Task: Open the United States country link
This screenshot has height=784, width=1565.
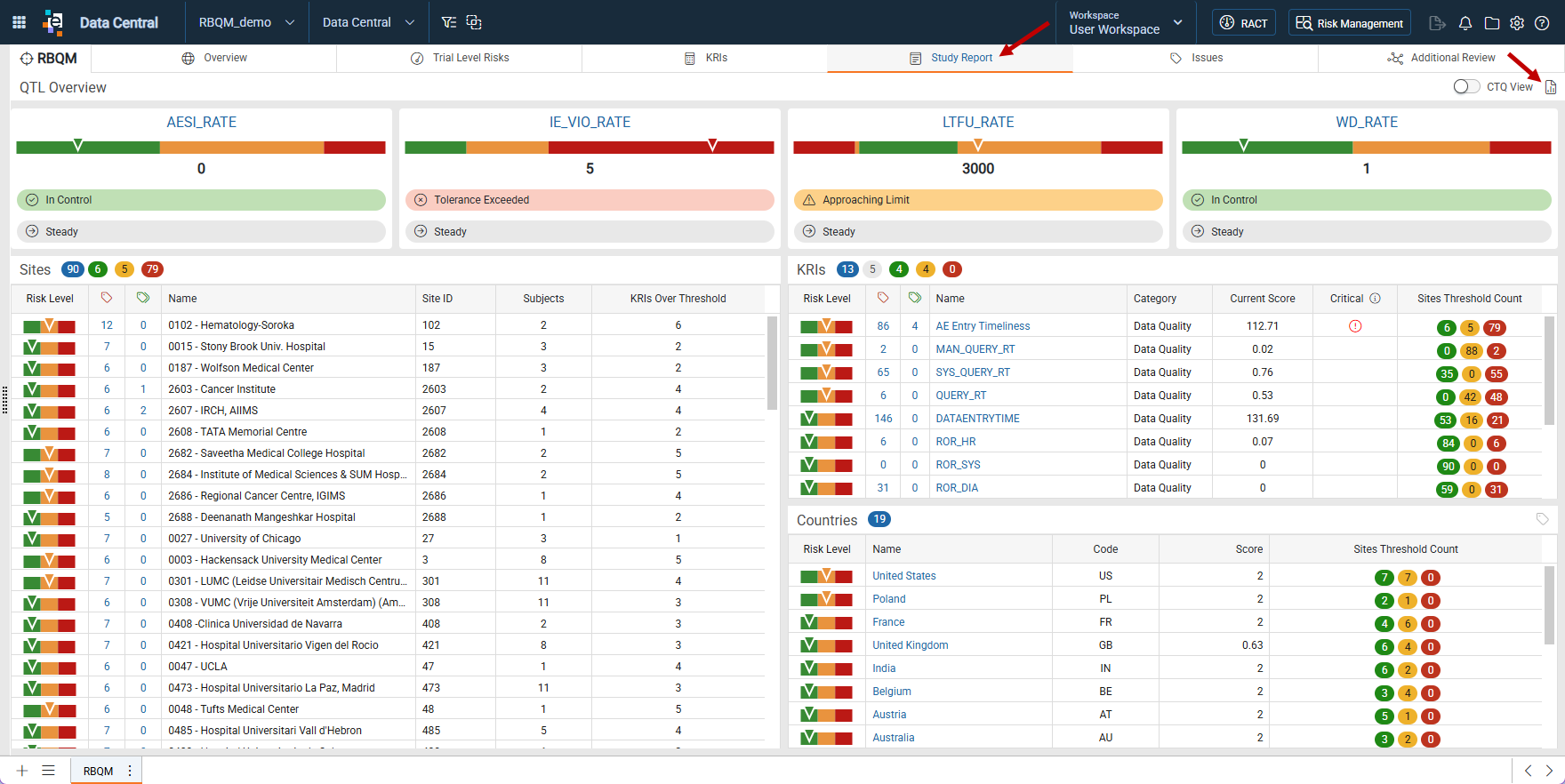Action: click(x=903, y=576)
